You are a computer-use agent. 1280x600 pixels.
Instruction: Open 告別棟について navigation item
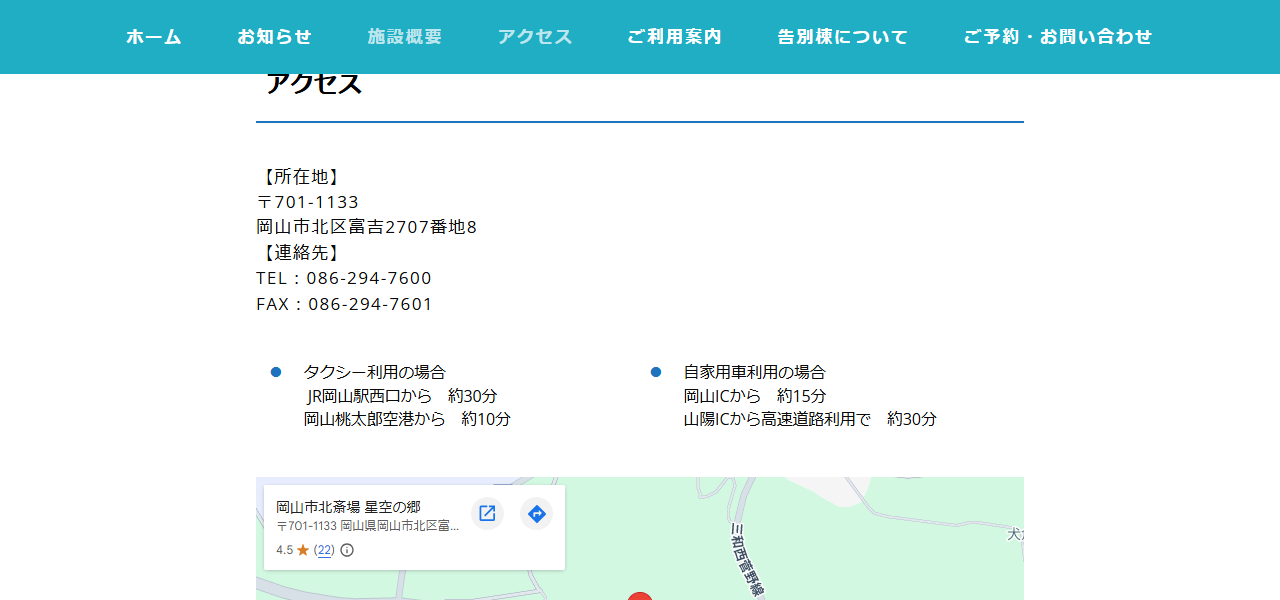[843, 37]
